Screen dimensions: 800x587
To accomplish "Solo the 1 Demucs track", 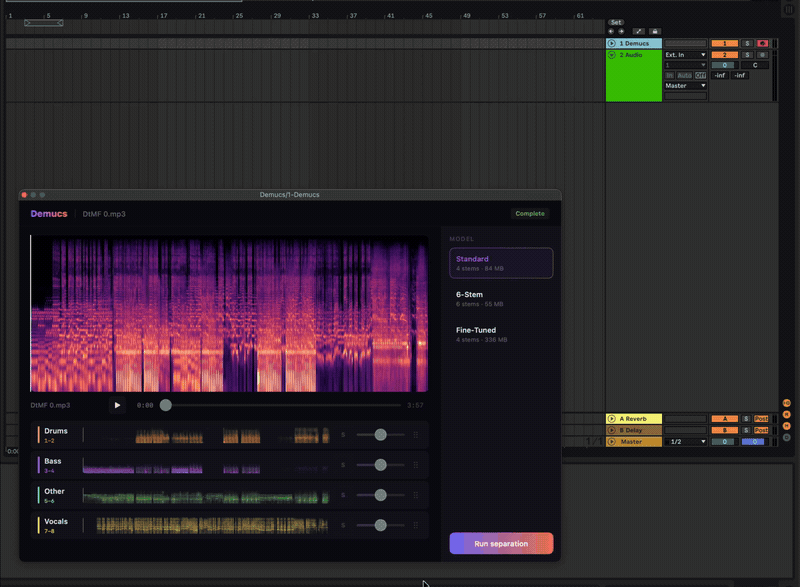I will point(747,43).
